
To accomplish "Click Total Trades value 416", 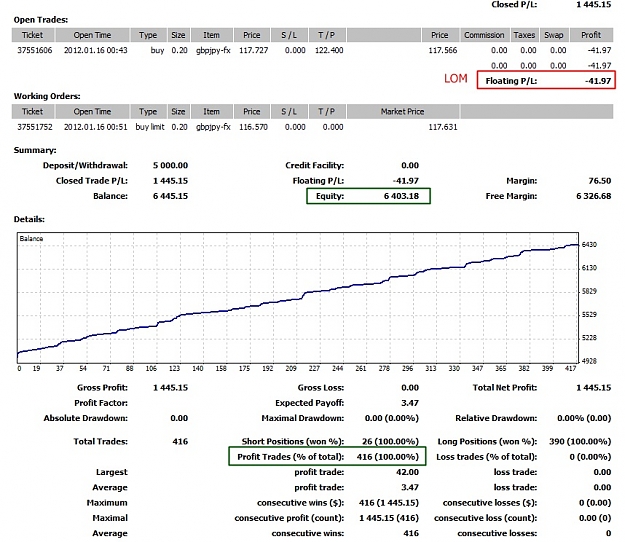I will pos(180,442).
